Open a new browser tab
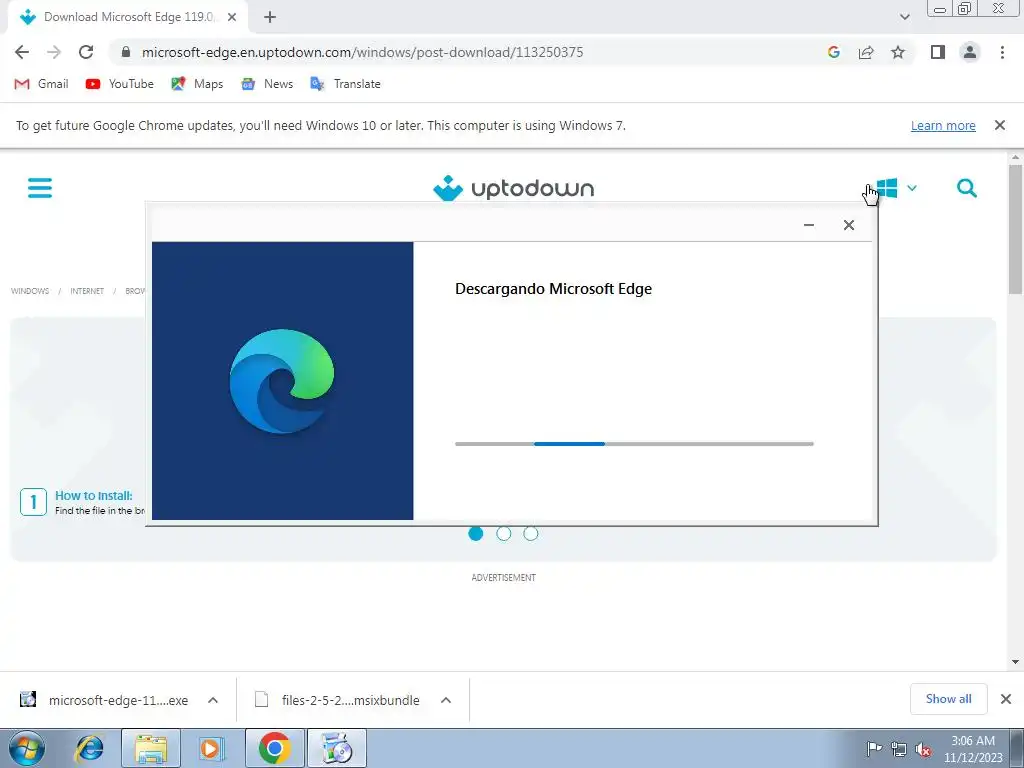The height and width of the screenshot is (768, 1024). coord(270,18)
